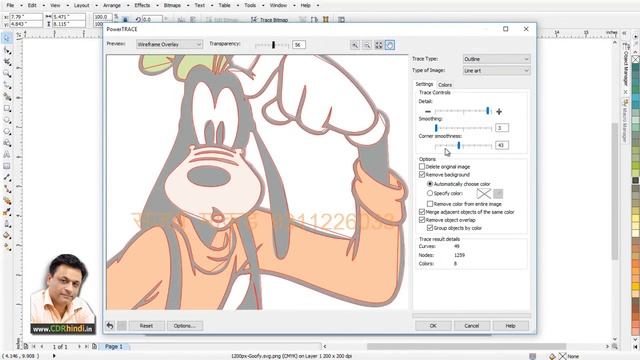Check Remove color from entire image
The width and height of the screenshot is (640, 360).
tap(430, 204)
